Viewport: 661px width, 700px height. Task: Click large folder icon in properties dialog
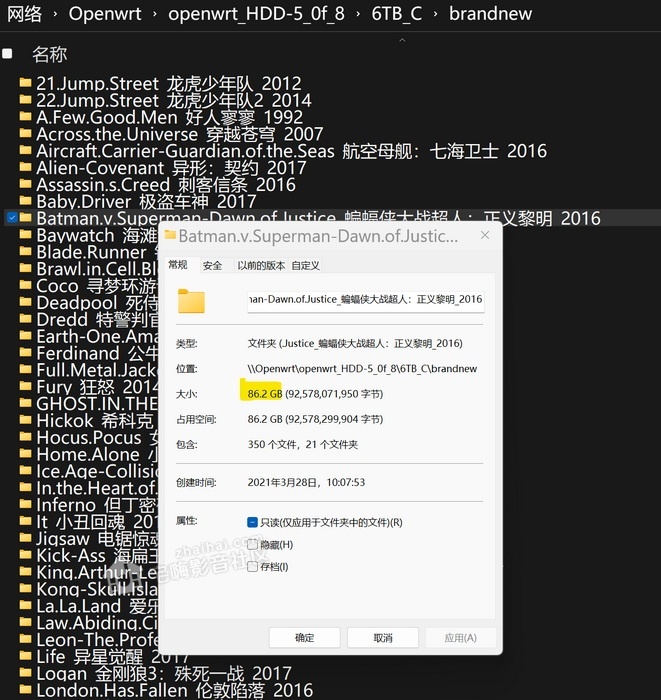(191, 301)
